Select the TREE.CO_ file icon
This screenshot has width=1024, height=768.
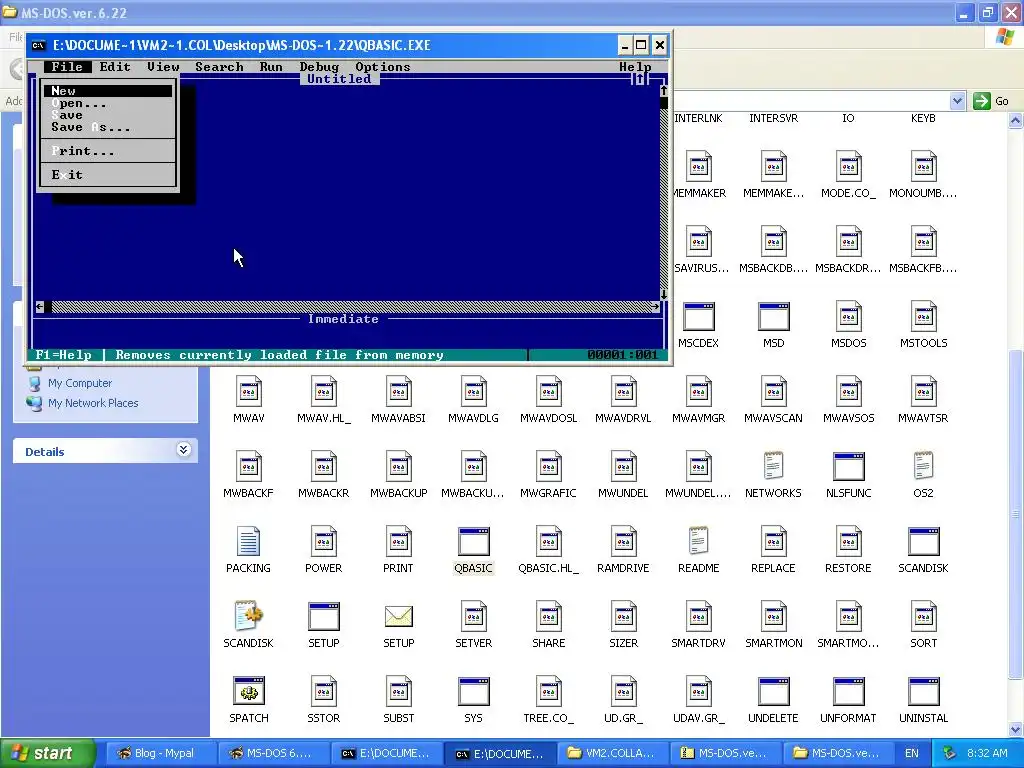(549, 692)
